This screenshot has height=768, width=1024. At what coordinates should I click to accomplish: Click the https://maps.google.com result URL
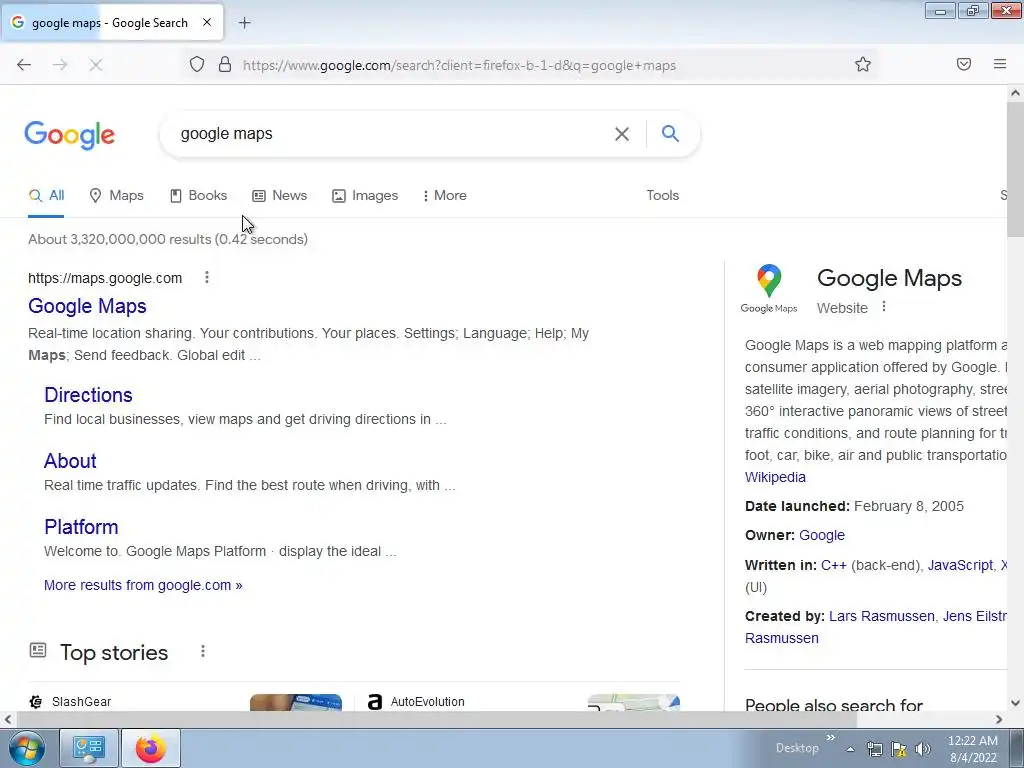pyautogui.click(x=105, y=278)
